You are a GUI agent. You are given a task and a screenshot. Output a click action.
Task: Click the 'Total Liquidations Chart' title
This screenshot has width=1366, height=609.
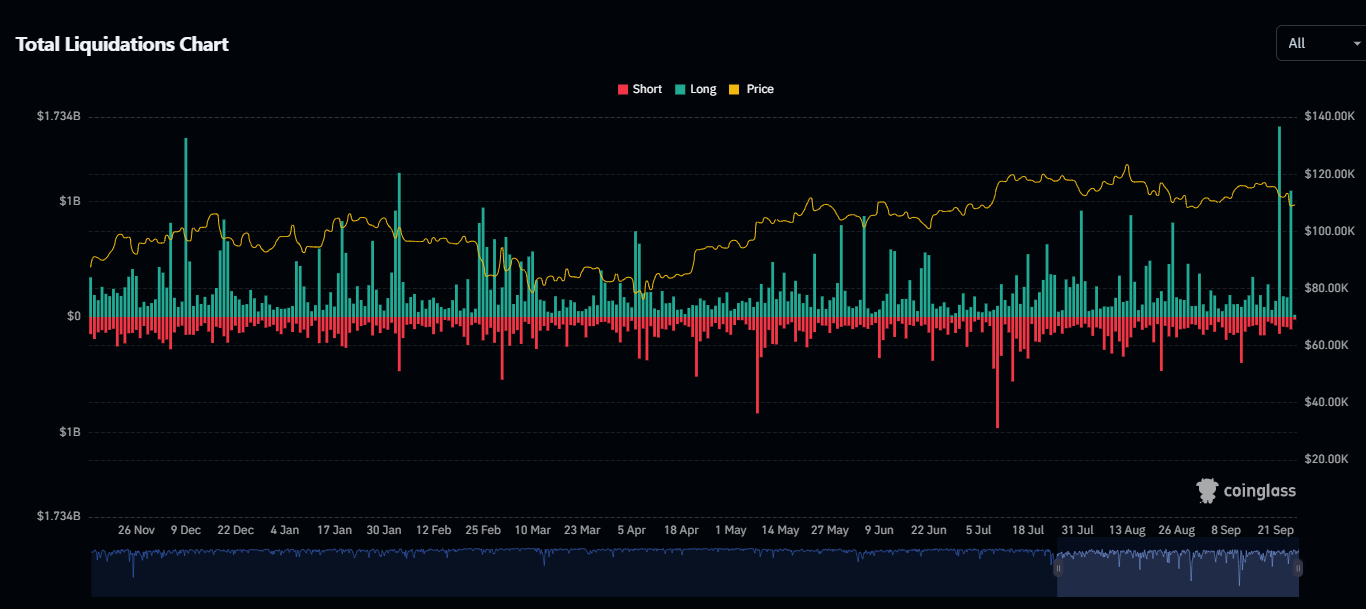122,44
